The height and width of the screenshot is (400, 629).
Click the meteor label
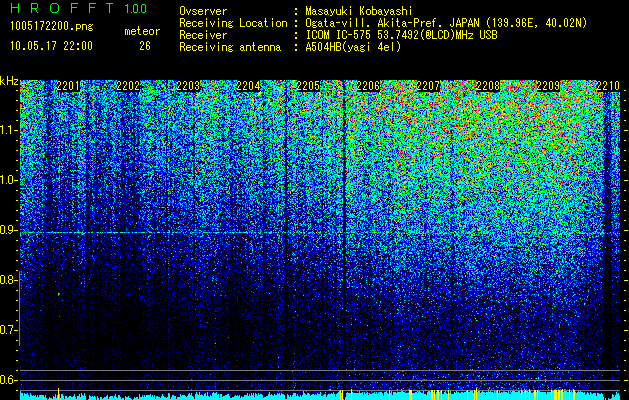coord(142,31)
